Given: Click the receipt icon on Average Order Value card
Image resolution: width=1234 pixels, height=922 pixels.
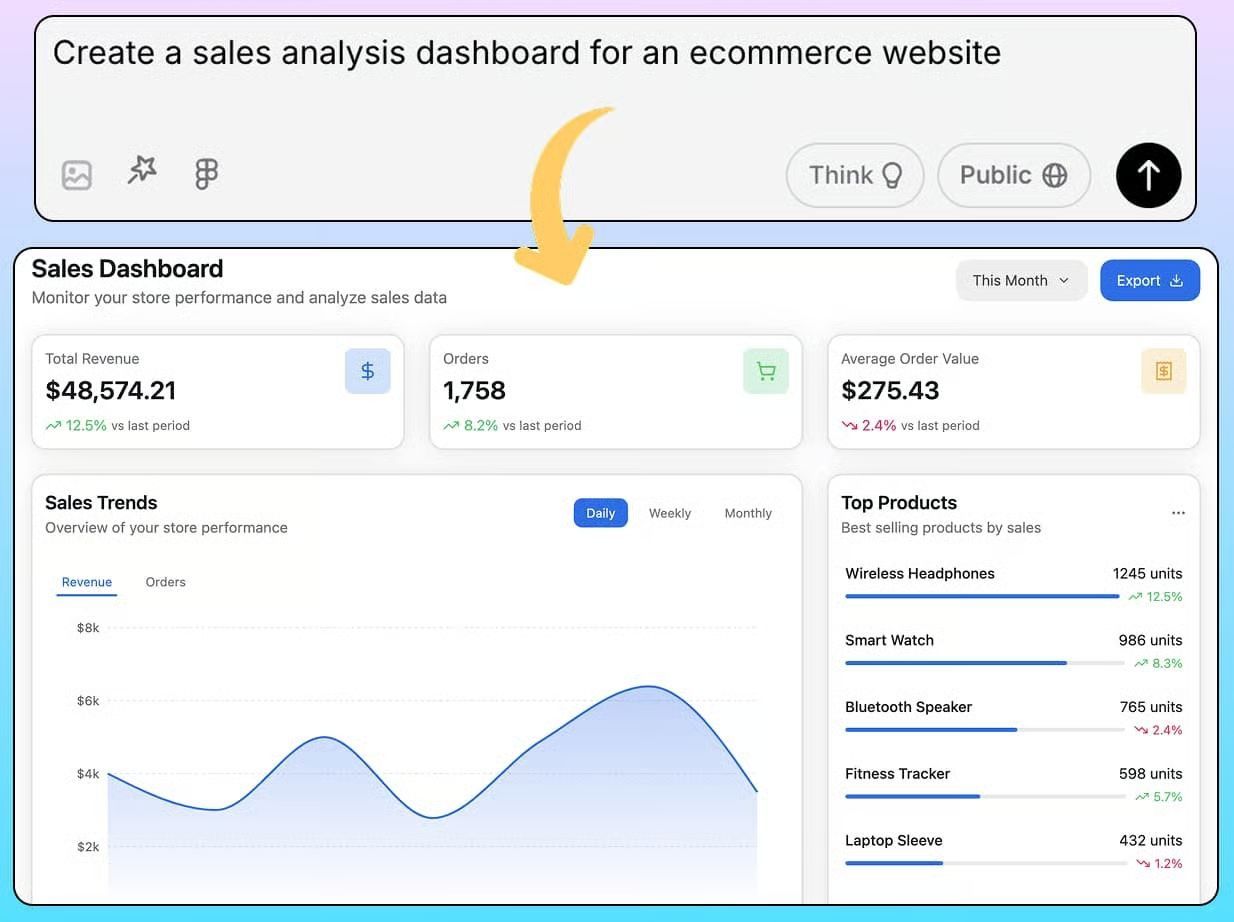Looking at the screenshot, I should coord(1163,371).
